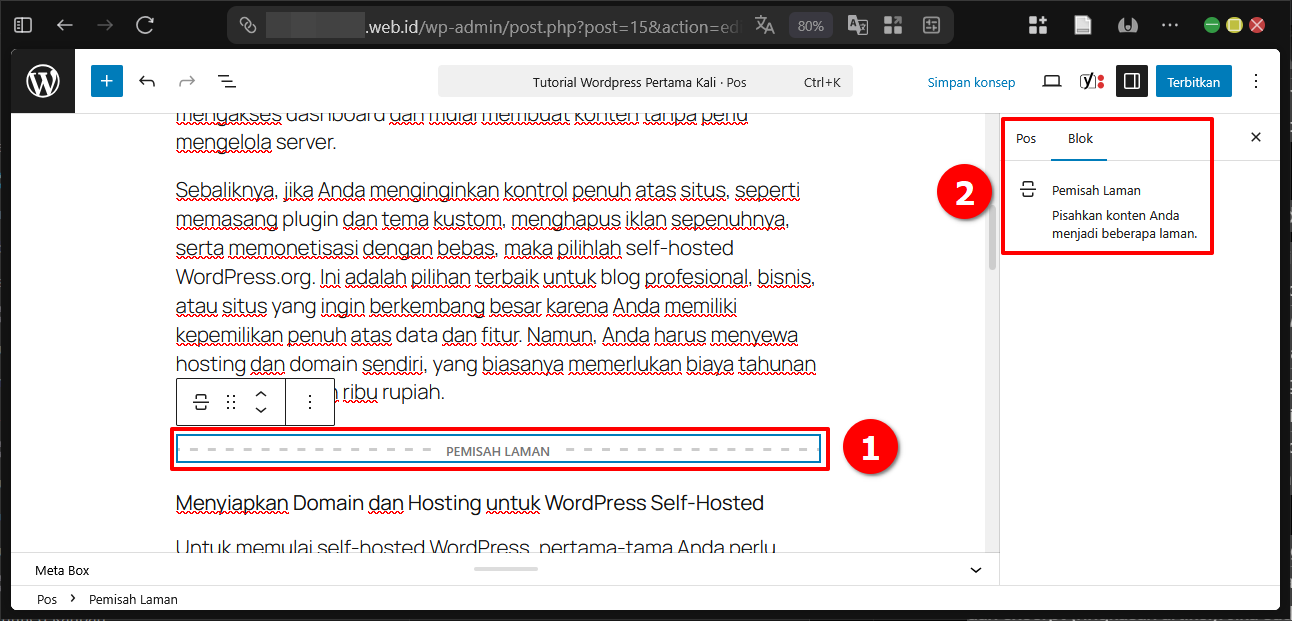
Task: Toggle the browser sidebar icon
Action: coord(22,24)
